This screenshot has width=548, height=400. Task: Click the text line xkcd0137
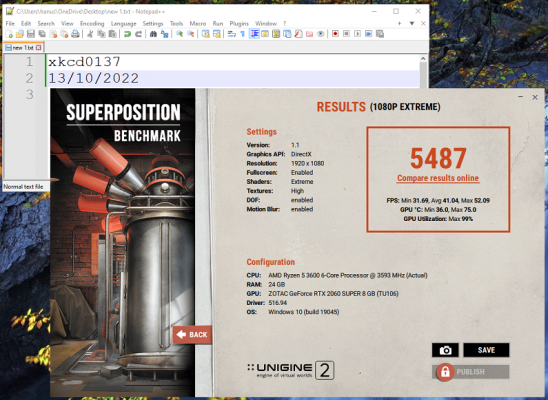84,62
